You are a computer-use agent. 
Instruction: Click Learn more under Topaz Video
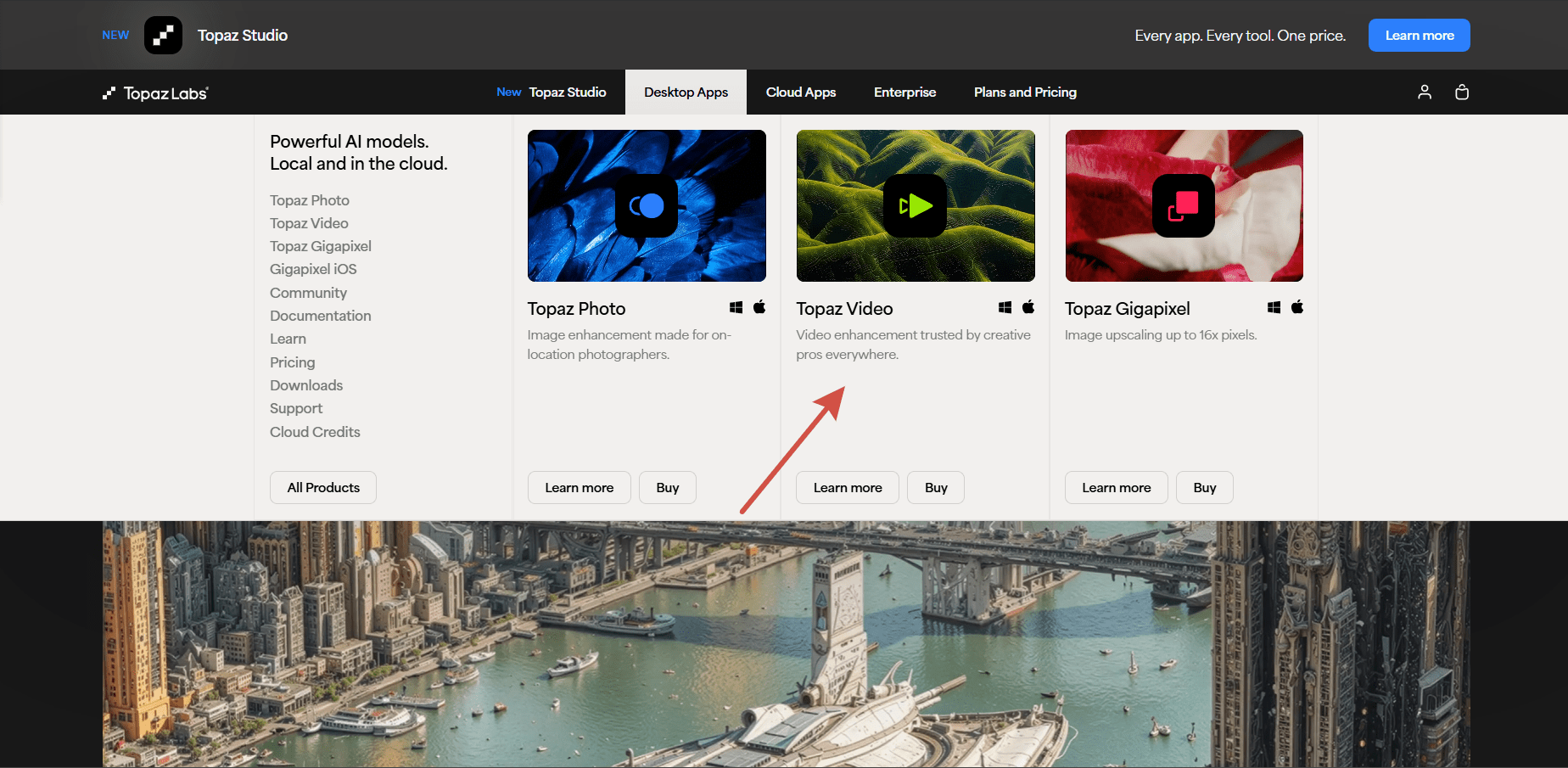tap(848, 488)
